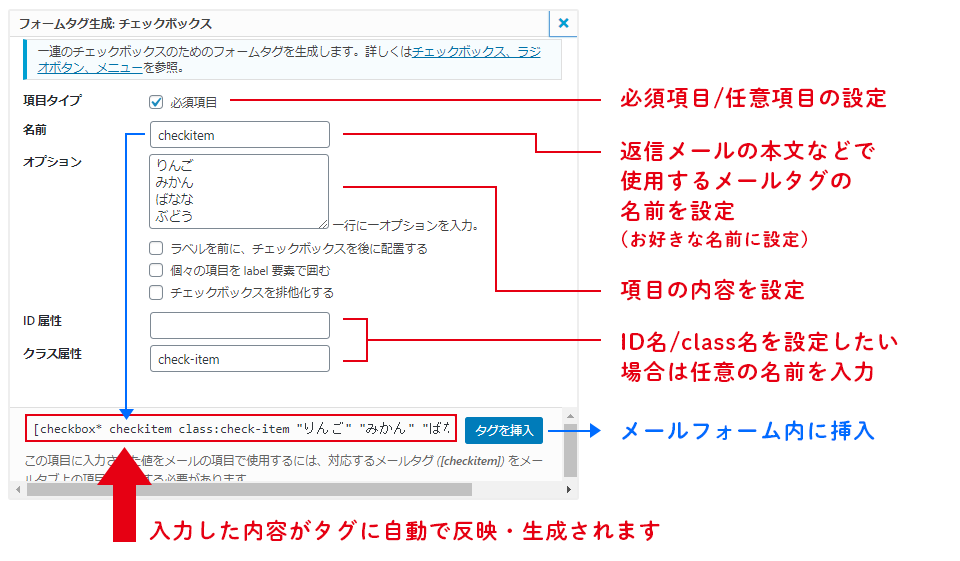Click the vertical scrollbar thumb beside タグを挿入
This screenshot has height=561, width=960.
coord(570,450)
